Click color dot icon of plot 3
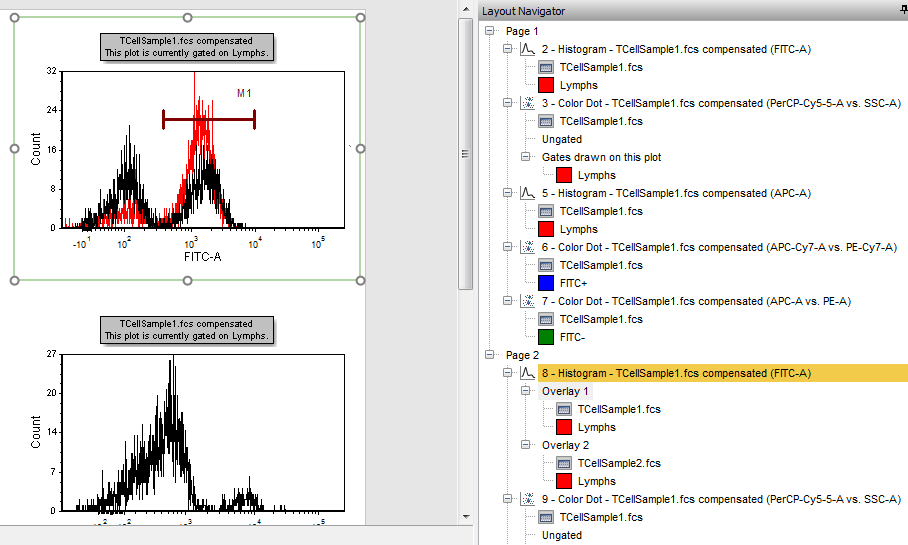 (528, 103)
